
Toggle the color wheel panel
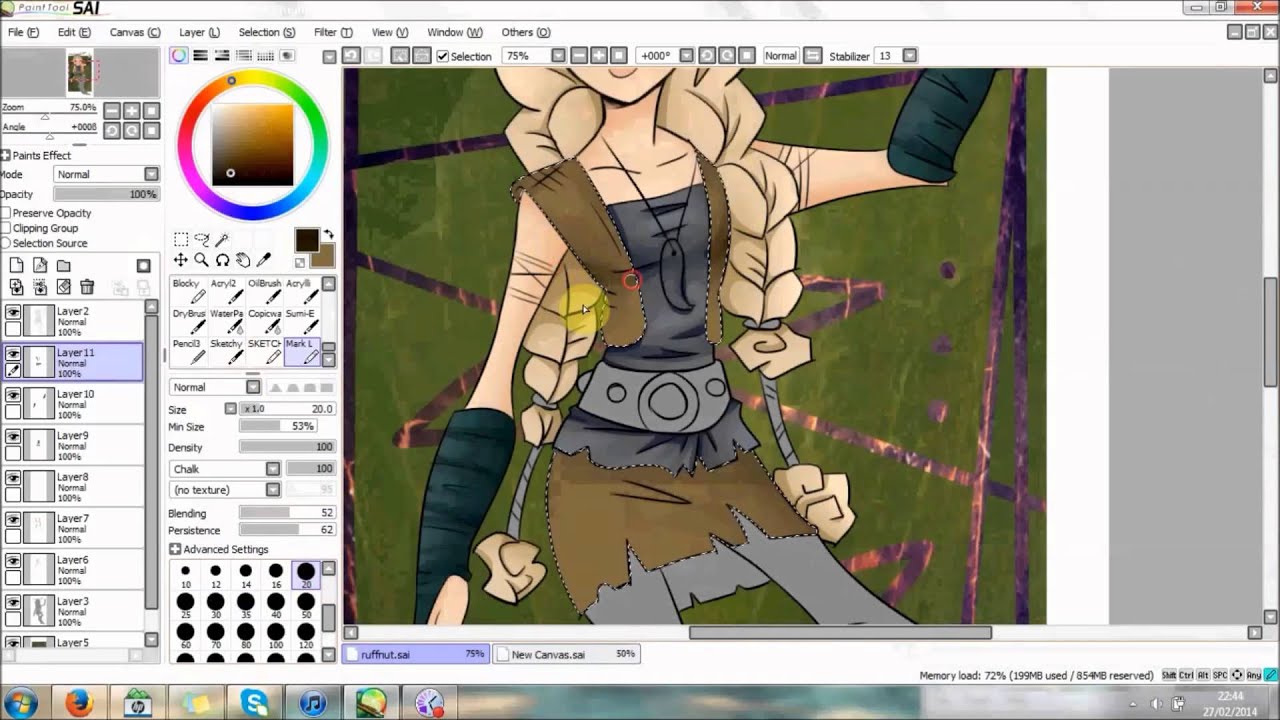coord(178,56)
